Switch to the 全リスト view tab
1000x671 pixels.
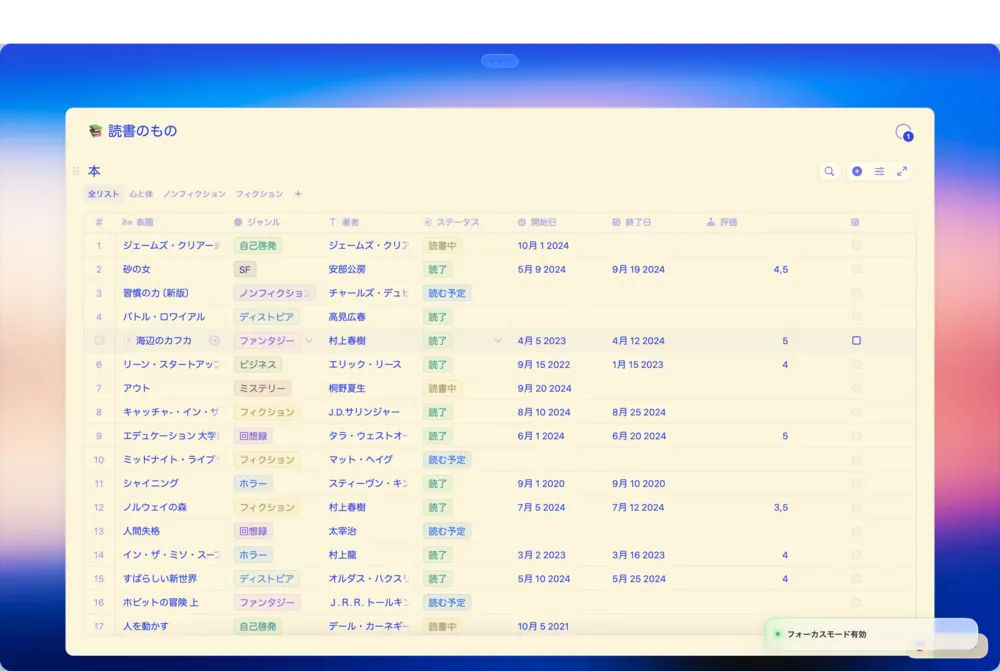coord(103,194)
